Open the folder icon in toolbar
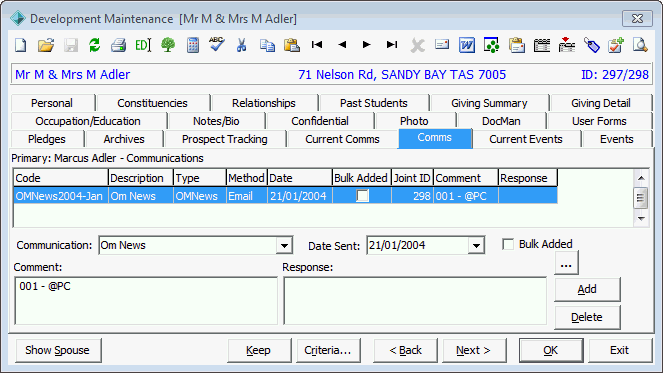Viewport: 663px width, 373px height. click(x=46, y=45)
